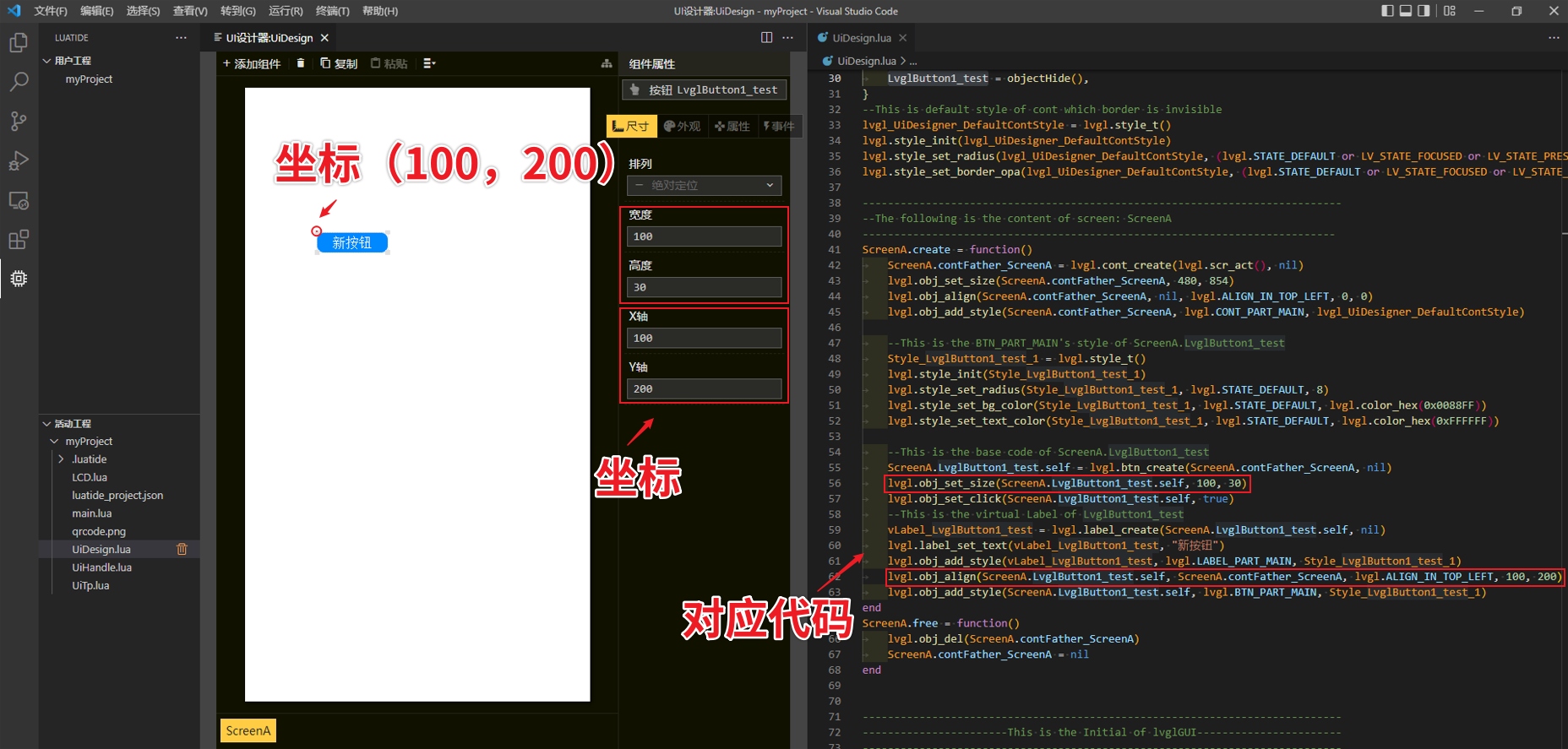This screenshot has height=749, width=1568.
Task: Click the 粘贴 paste button in the designer toolbar
Action: pos(389,63)
